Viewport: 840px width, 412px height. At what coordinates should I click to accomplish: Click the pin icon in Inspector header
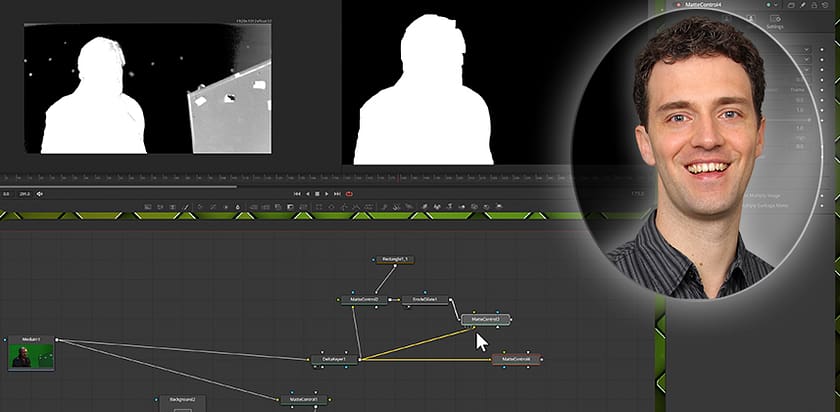(x=802, y=5)
